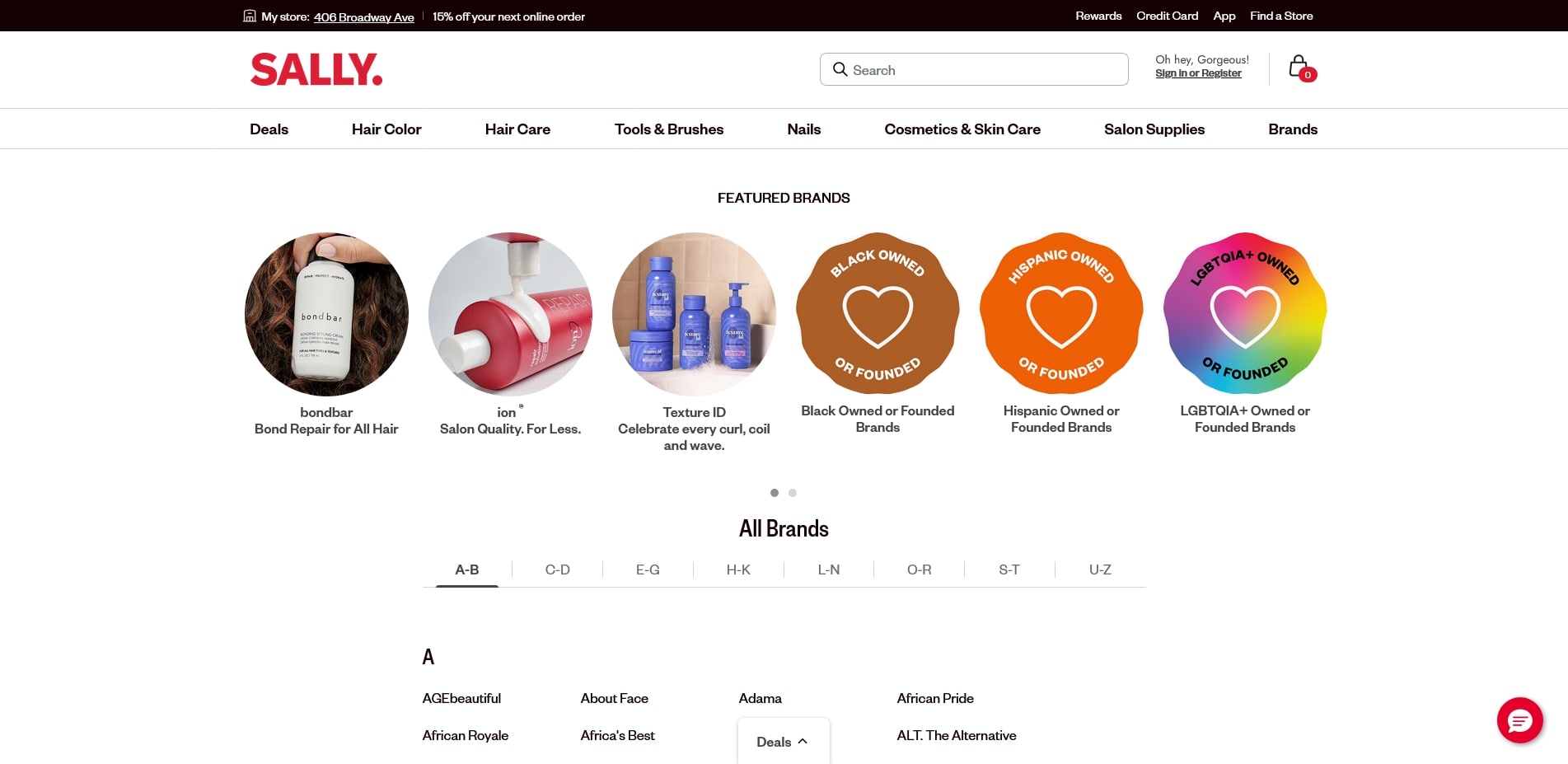Click the red live chat bubble icon
Viewport: 1568px width, 764px height.
coord(1519,720)
